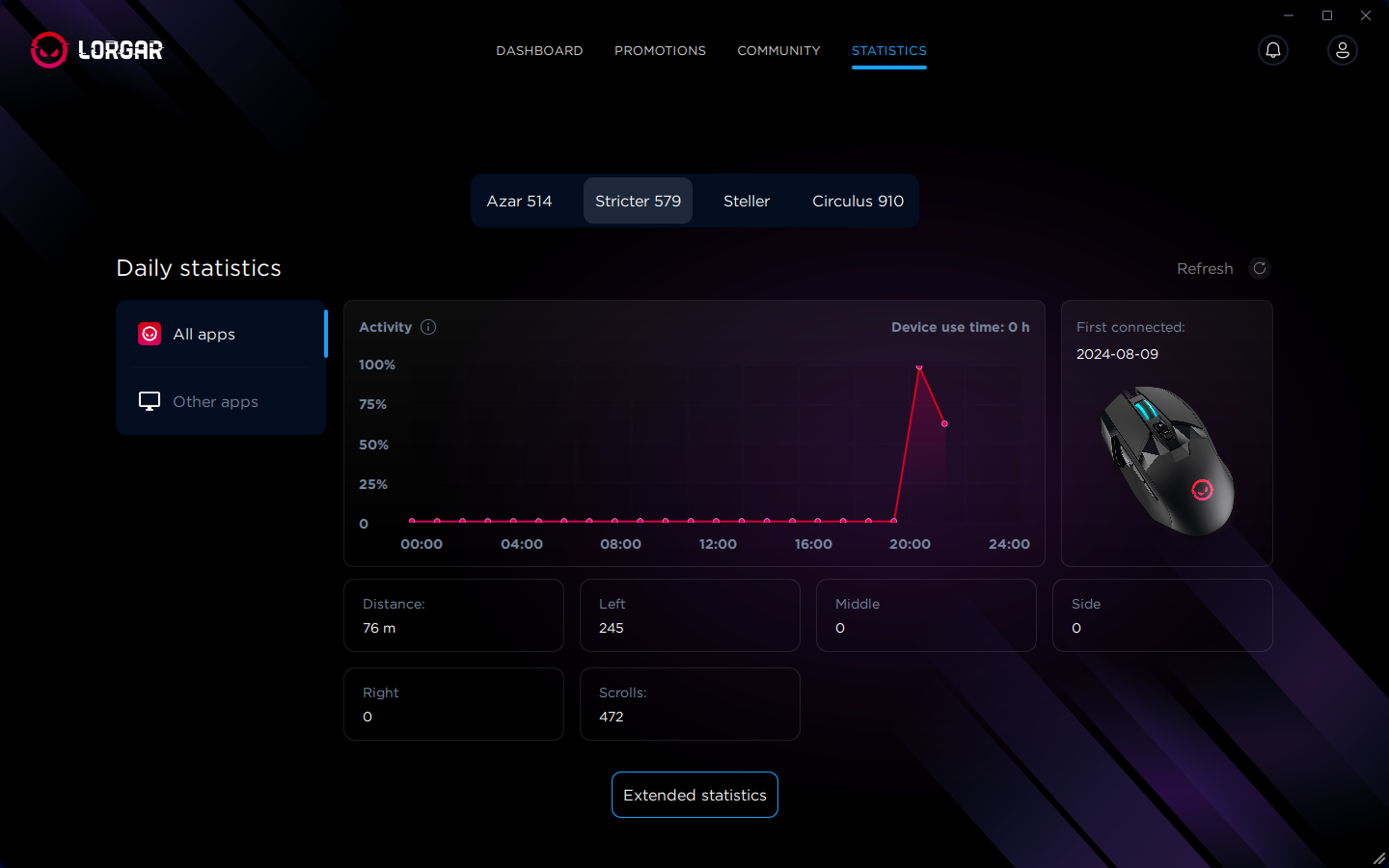Image resolution: width=1389 pixels, height=868 pixels.
Task: Click the Distance 76 m card
Action: click(x=453, y=615)
